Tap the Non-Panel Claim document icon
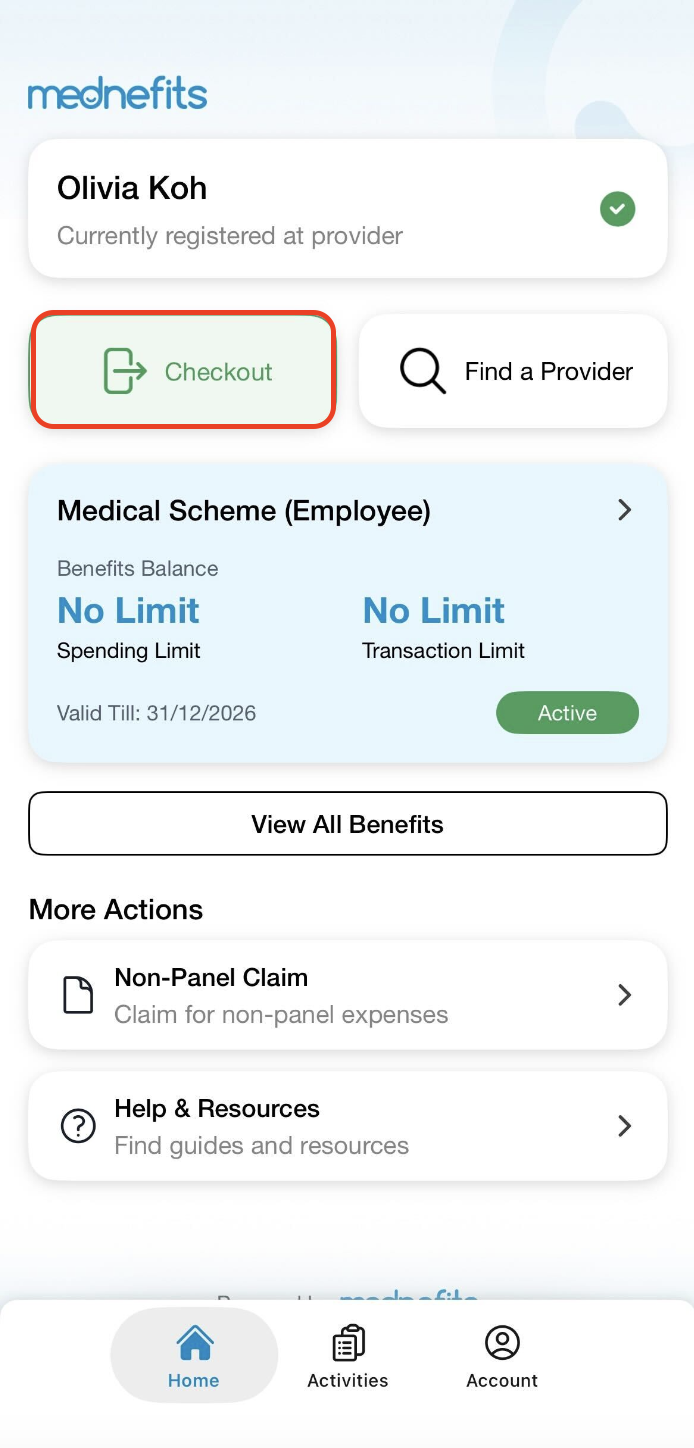Viewport: 694px width, 1448px height. pos(78,995)
